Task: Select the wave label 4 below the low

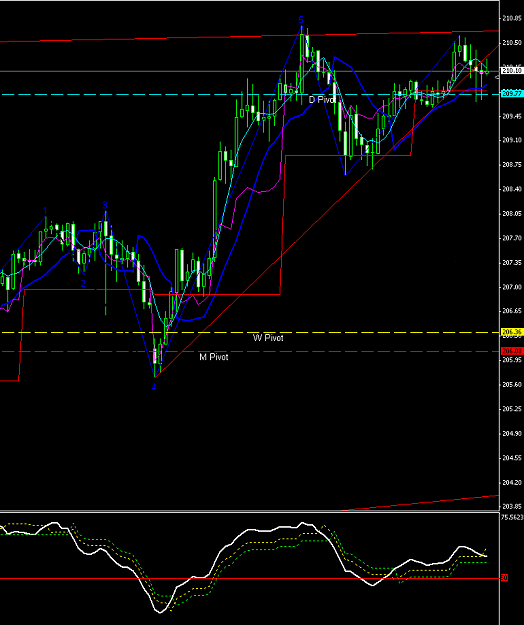Action: tap(154, 387)
